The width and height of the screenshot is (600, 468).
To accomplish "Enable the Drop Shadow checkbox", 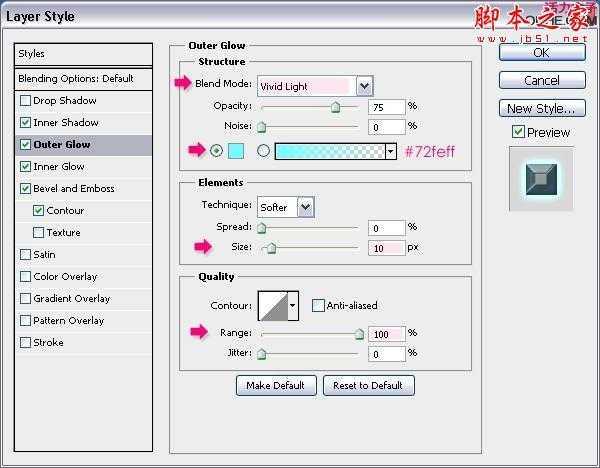I will [x=25, y=101].
